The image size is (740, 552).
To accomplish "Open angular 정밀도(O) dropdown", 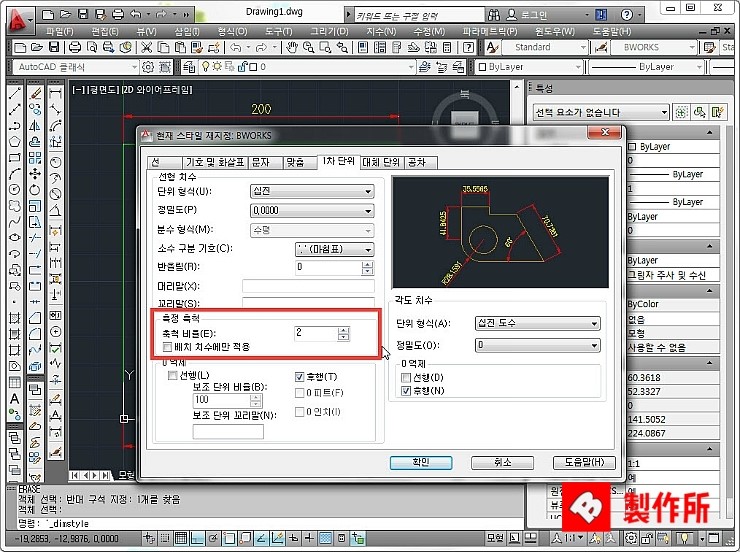I will point(538,345).
